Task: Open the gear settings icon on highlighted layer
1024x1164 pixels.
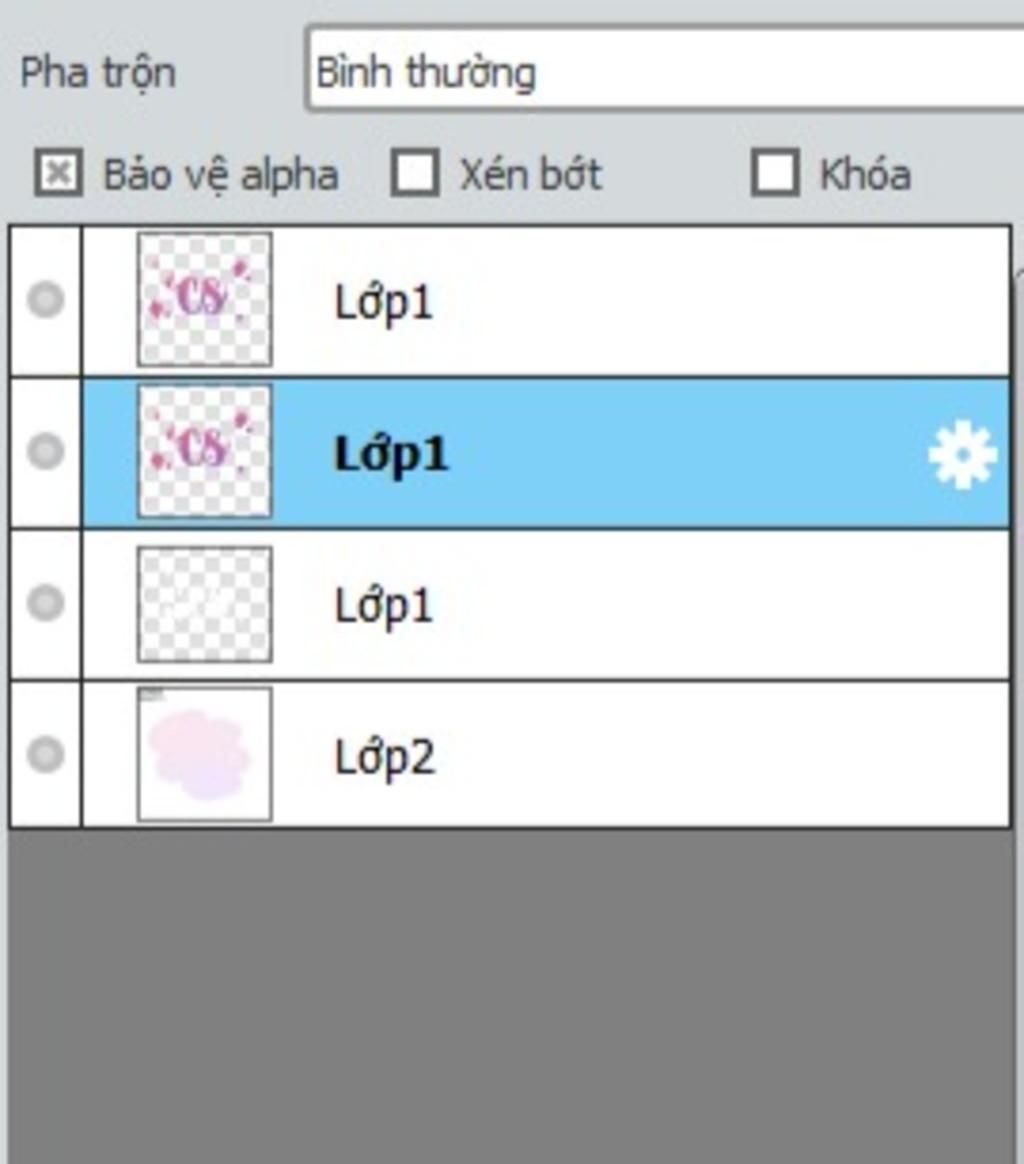Action: coord(962,454)
